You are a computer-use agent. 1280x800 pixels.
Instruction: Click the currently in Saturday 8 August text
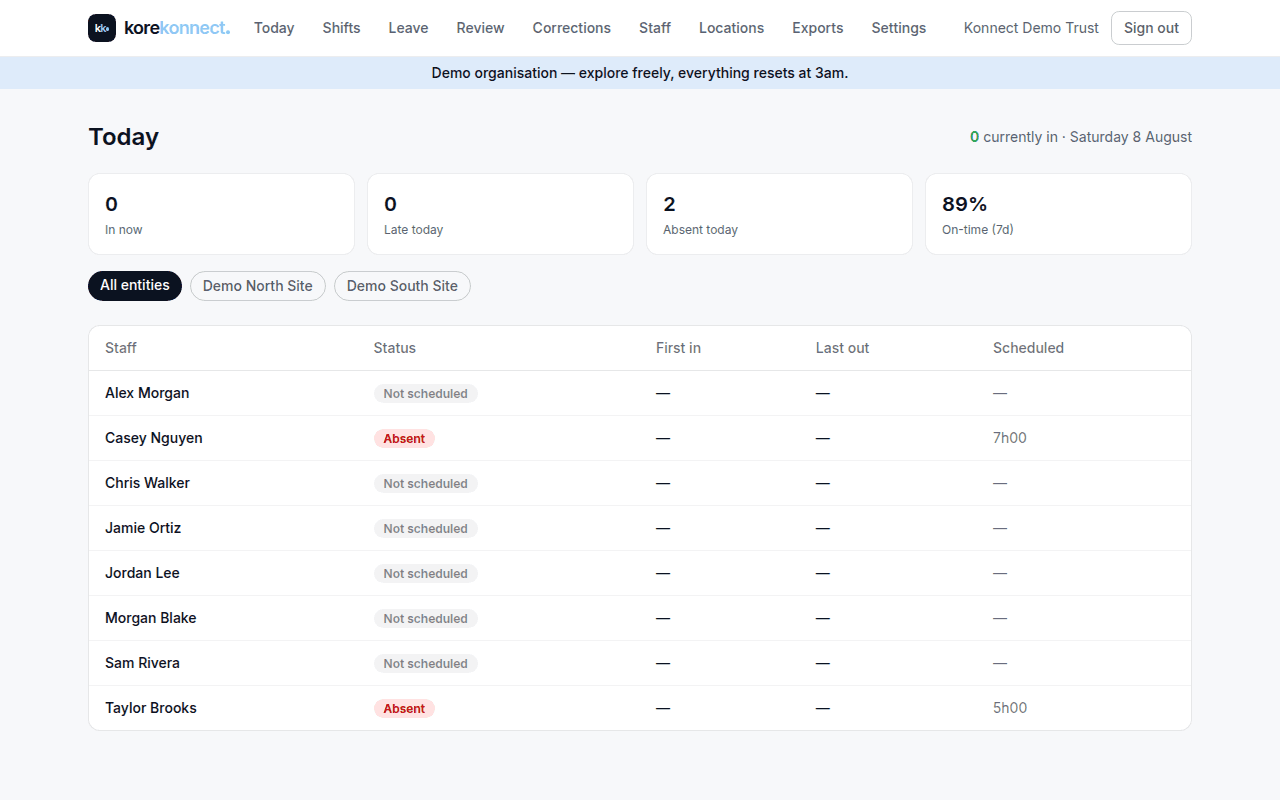pyautogui.click(x=1081, y=137)
